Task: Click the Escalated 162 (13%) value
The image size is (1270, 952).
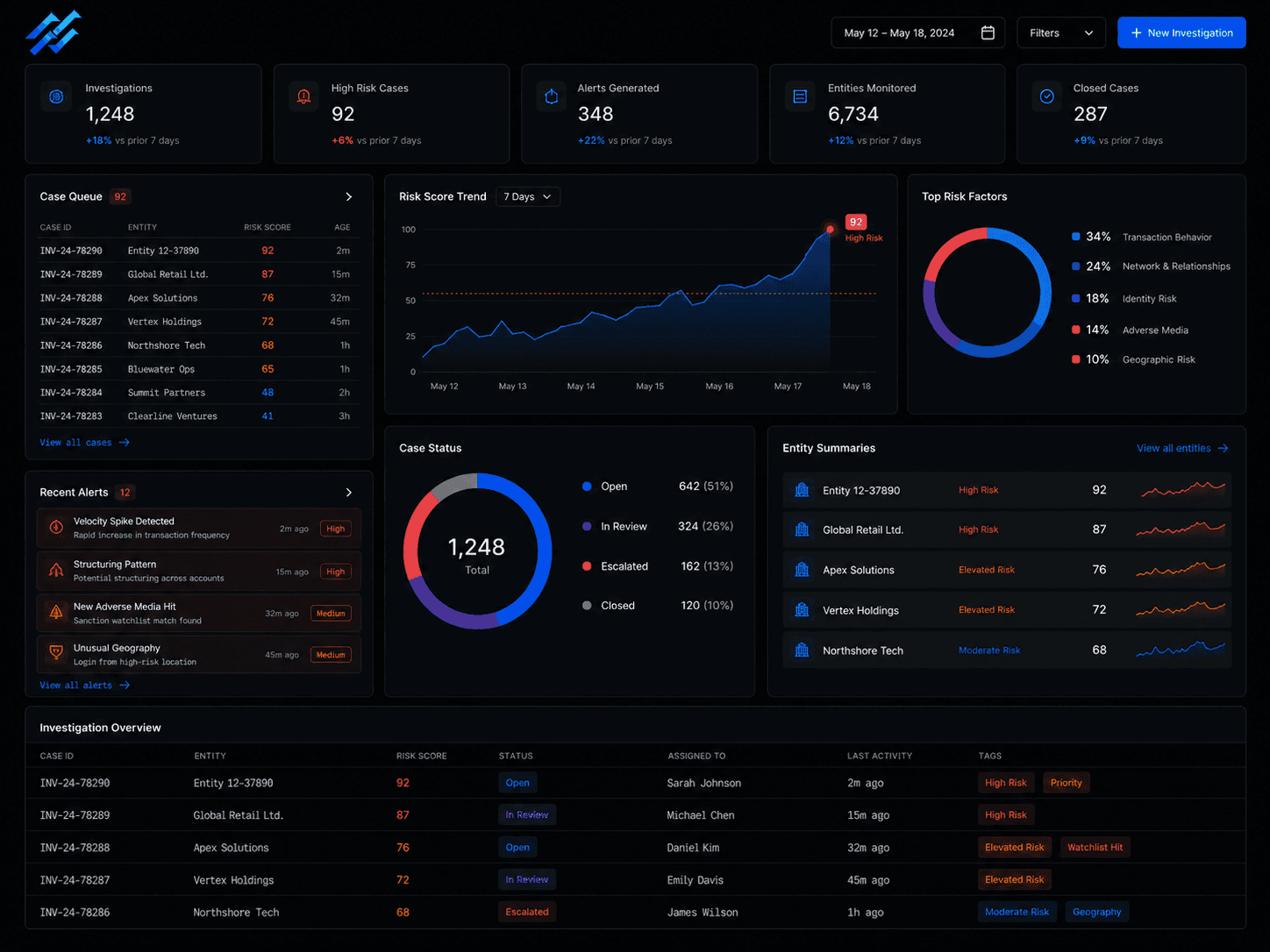Action: (707, 566)
